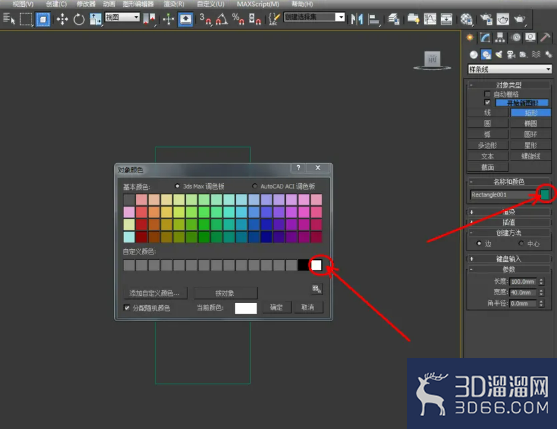Click the Use Pivot Point Center icon

coord(150,19)
